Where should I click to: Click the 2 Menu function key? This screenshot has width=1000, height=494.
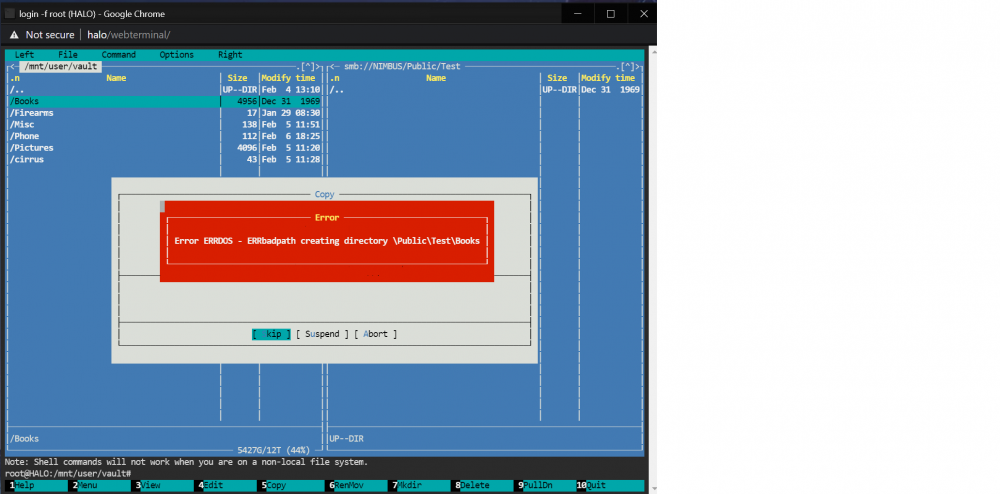101,486
